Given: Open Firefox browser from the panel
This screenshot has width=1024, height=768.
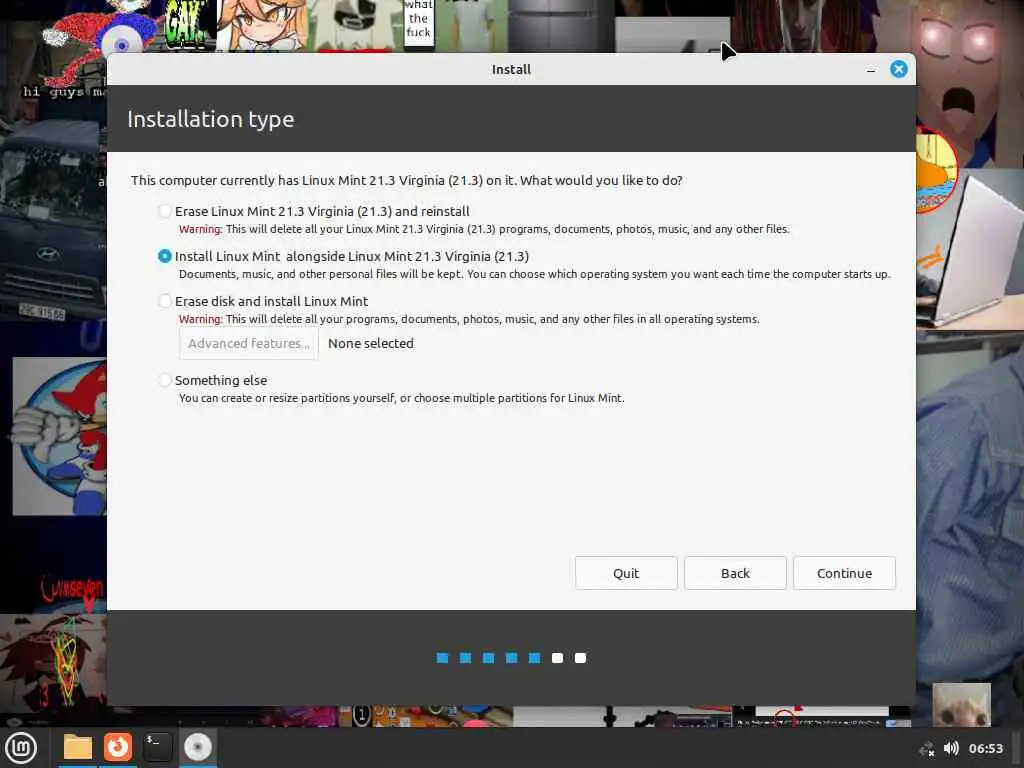Looking at the screenshot, I should (118, 747).
